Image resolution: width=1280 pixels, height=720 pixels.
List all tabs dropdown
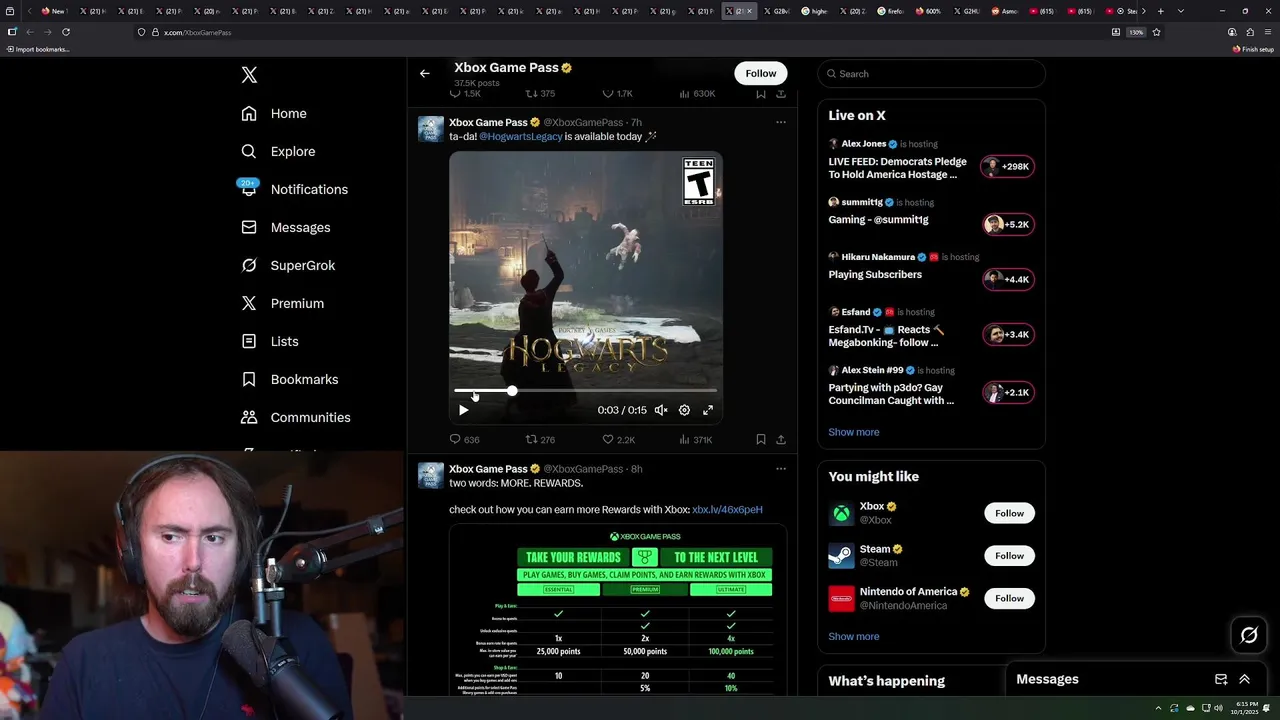pyautogui.click(x=1181, y=11)
